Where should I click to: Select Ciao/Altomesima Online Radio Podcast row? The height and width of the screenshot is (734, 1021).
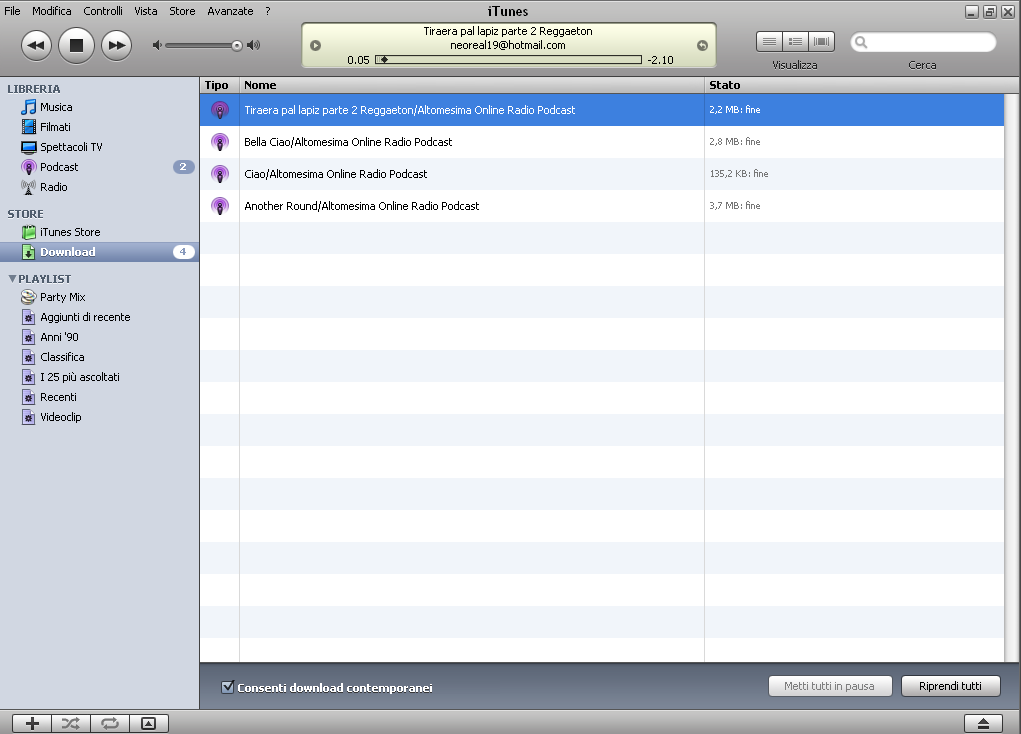coord(602,174)
